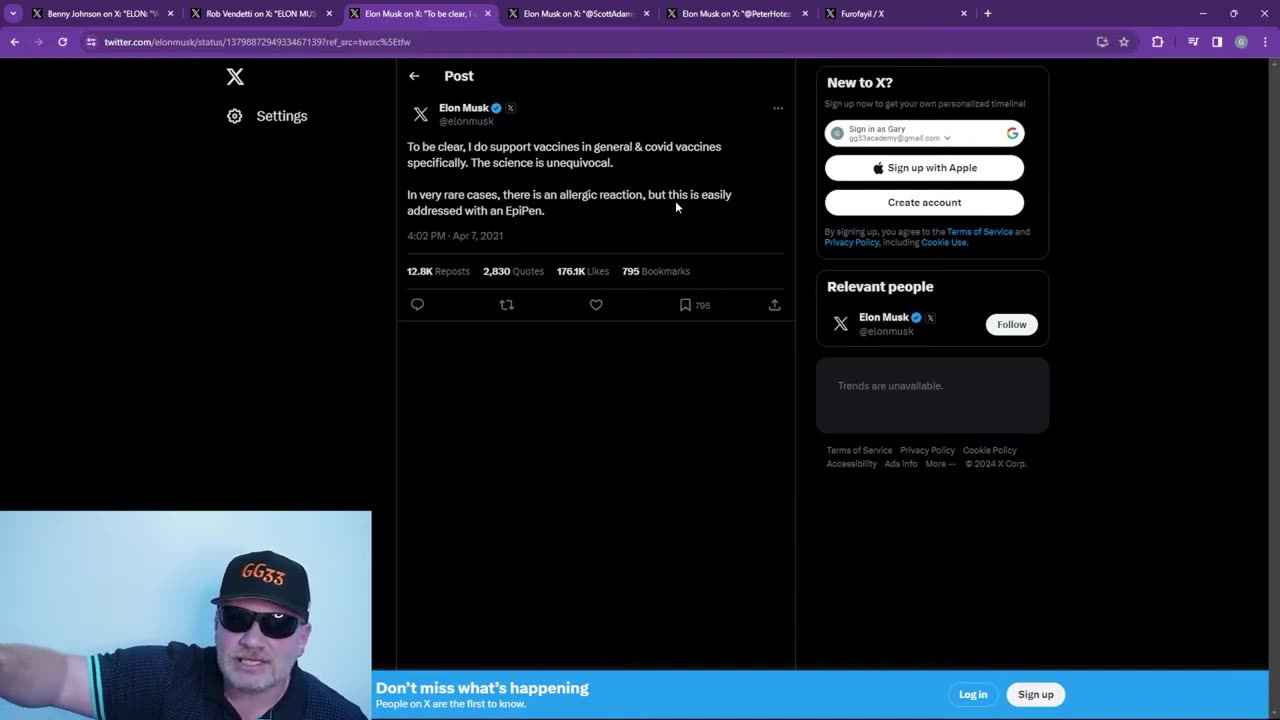Click Elon Musk avatar in Relevant people

pos(841,324)
